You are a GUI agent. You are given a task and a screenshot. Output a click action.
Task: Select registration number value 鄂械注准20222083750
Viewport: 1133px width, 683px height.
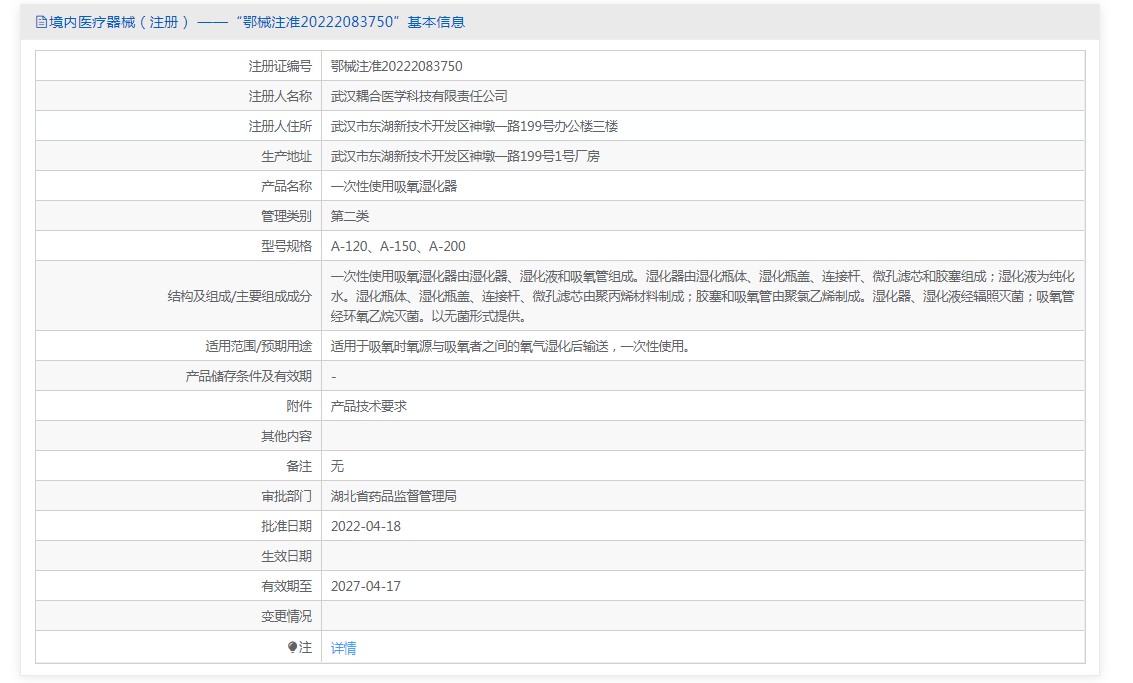coord(397,66)
